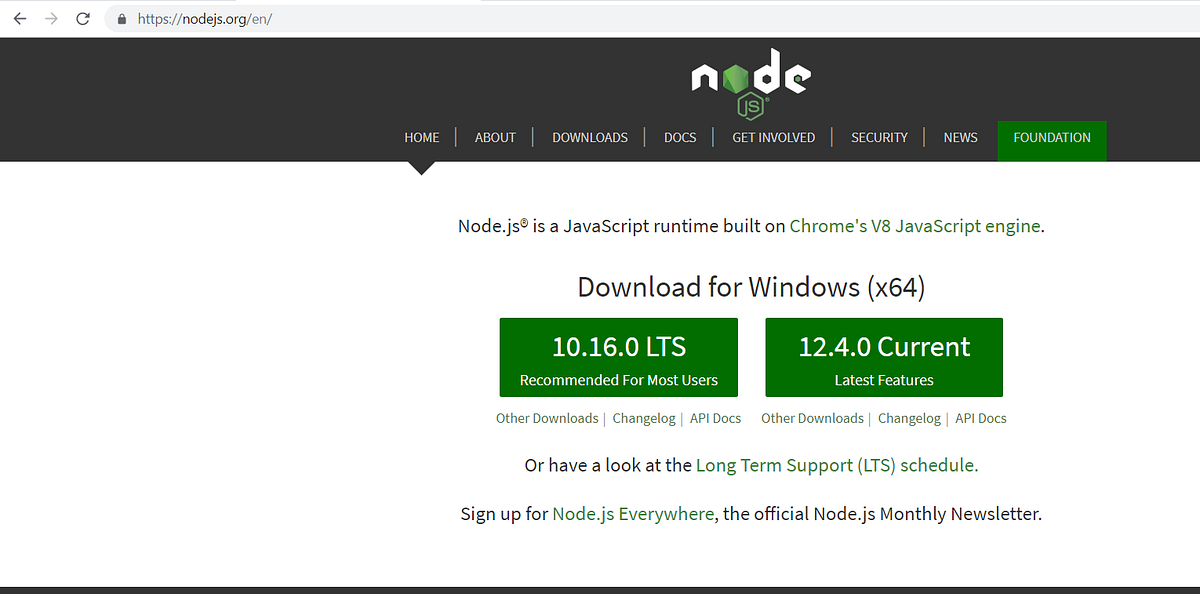Click the padlock icon in the address bar

[120, 18]
